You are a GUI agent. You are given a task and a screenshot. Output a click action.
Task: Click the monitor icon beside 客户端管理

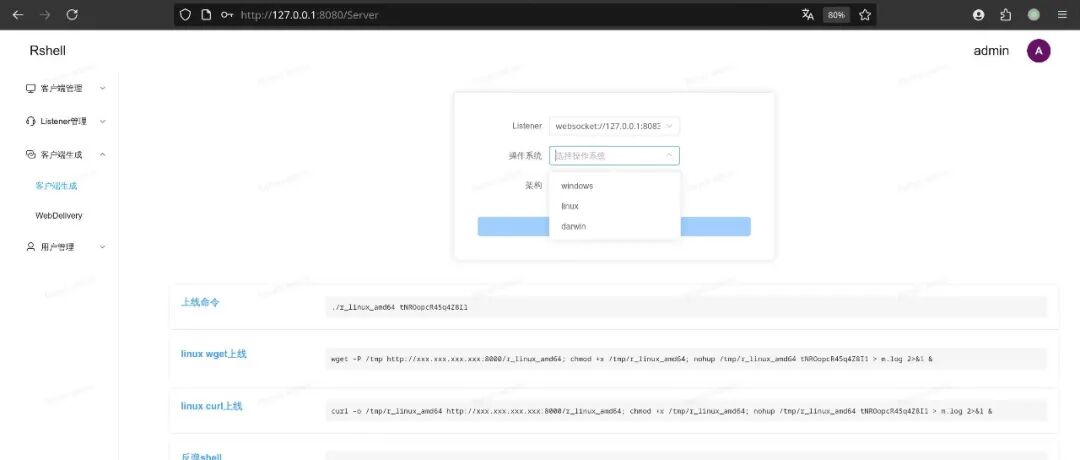click(30, 88)
